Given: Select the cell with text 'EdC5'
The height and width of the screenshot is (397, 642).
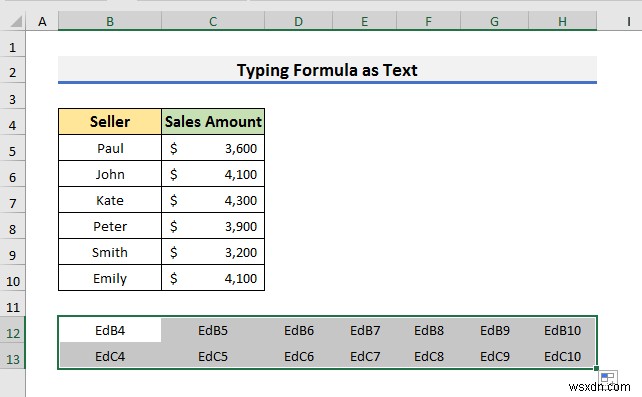Looking at the screenshot, I should [213, 356].
